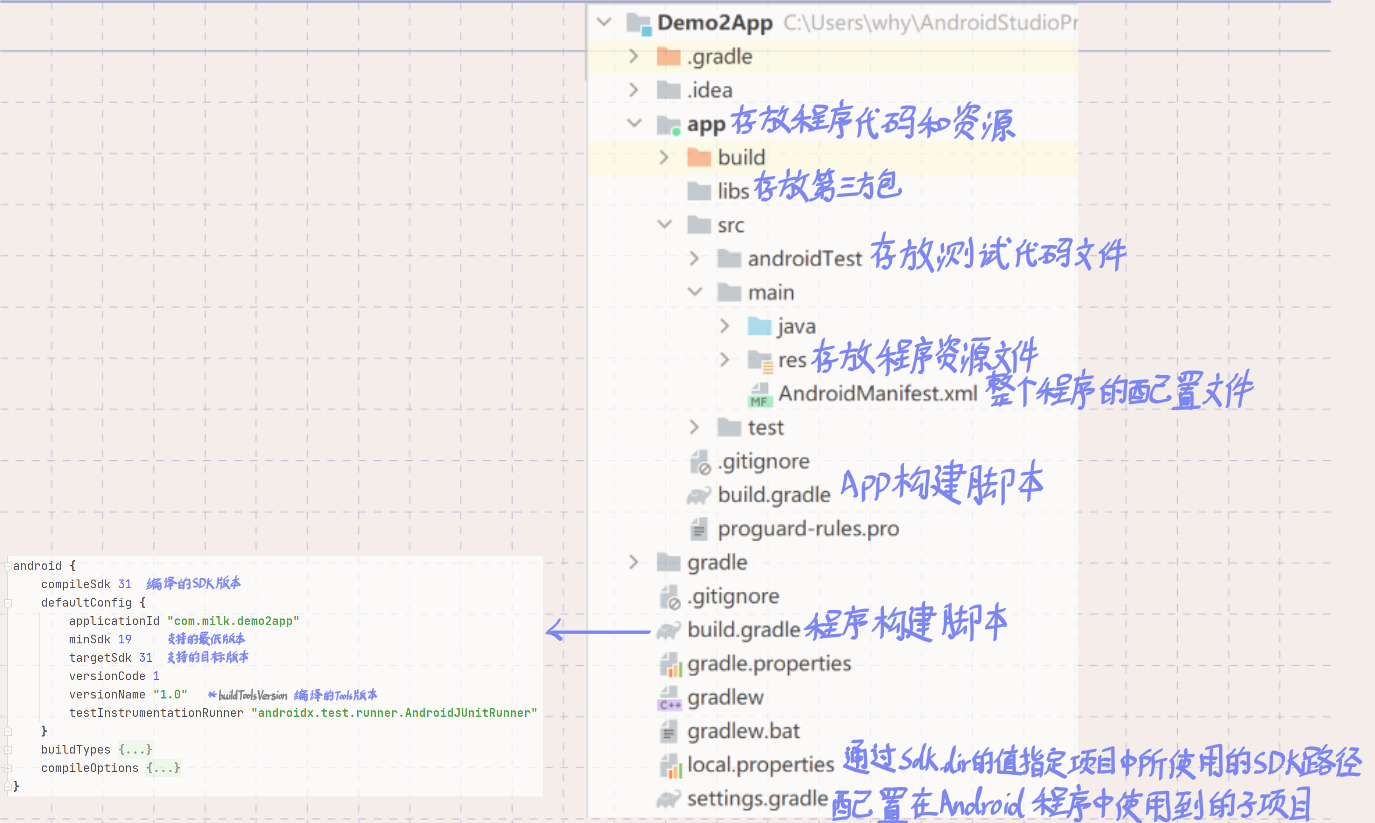Expand the java folder chevron
This screenshot has width=1375, height=823.
click(x=725, y=326)
